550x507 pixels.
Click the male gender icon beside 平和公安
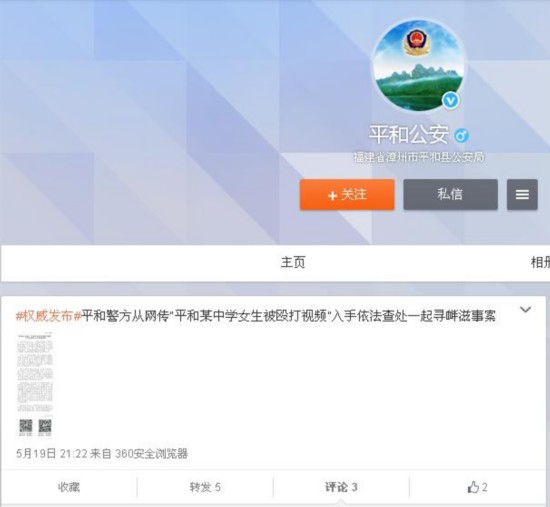pos(462,135)
